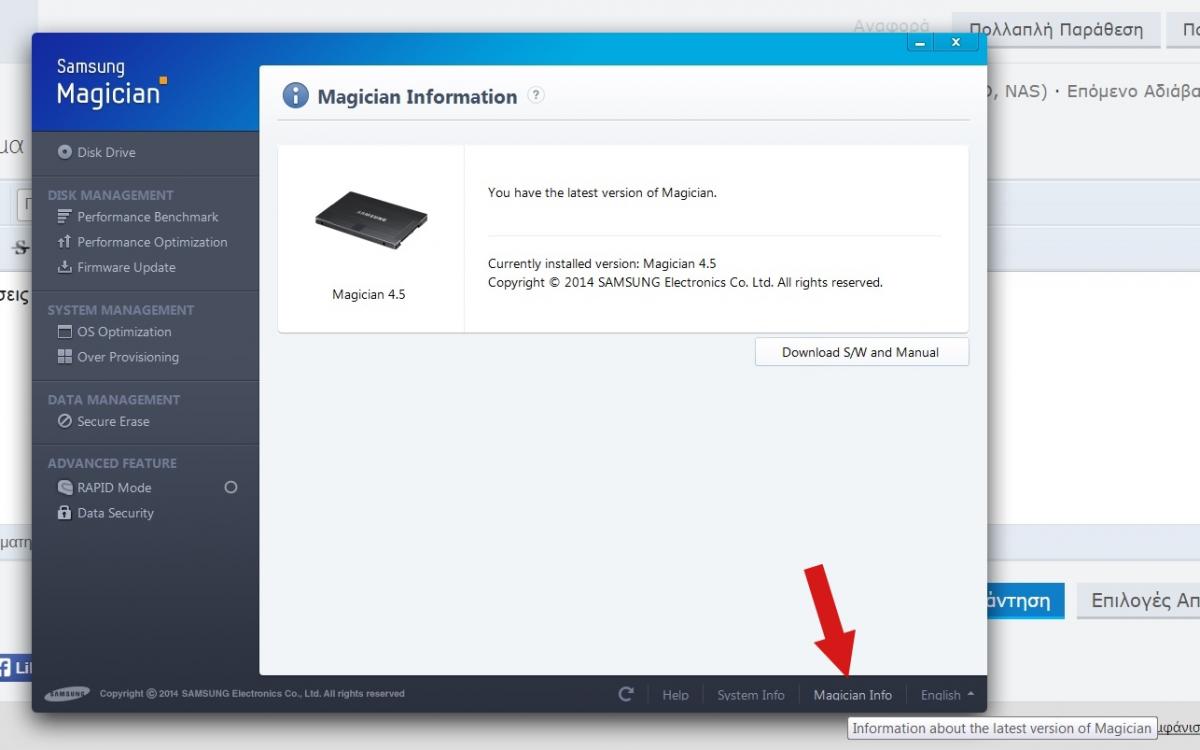1200x750 pixels.
Task: Open Help from the footer bar
Action: [675, 695]
